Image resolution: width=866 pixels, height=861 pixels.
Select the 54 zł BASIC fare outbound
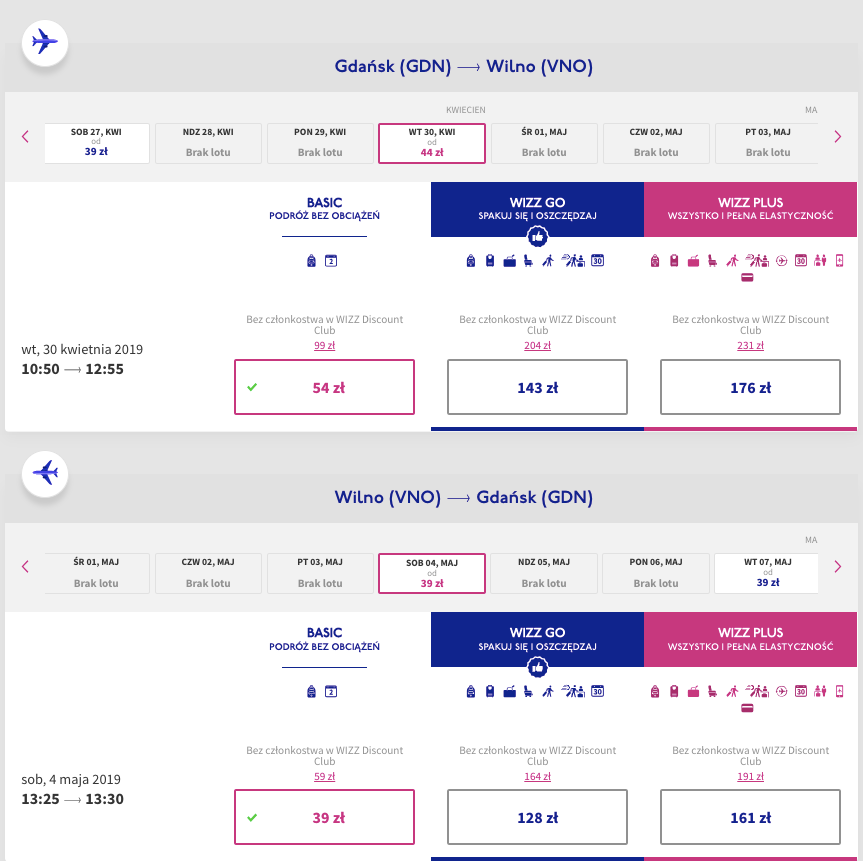324,388
